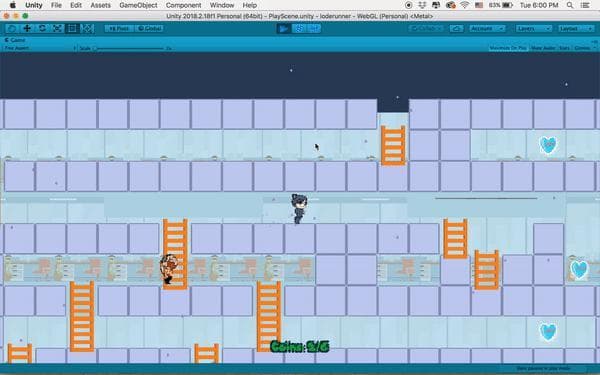Click the ladder leading to the top gap
Screen dimensions: 600x375
393,145
